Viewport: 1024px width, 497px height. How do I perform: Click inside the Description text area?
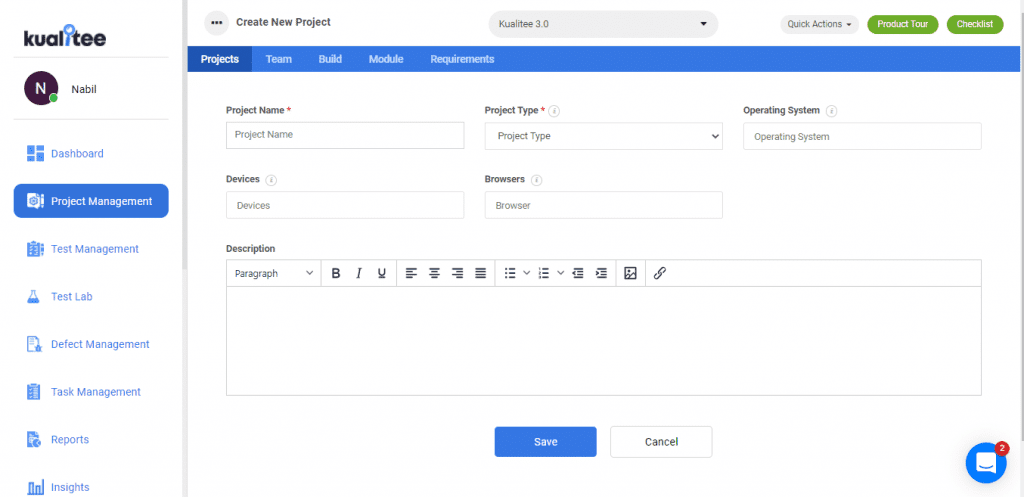pyautogui.click(x=603, y=341)
